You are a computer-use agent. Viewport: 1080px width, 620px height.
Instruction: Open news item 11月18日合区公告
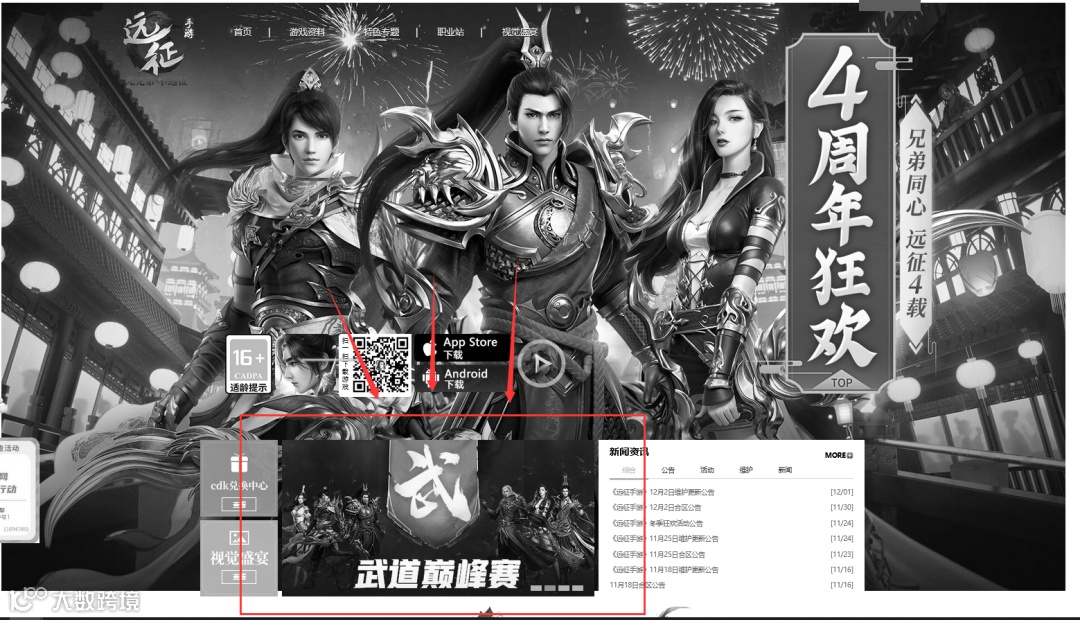coord(637,585)
